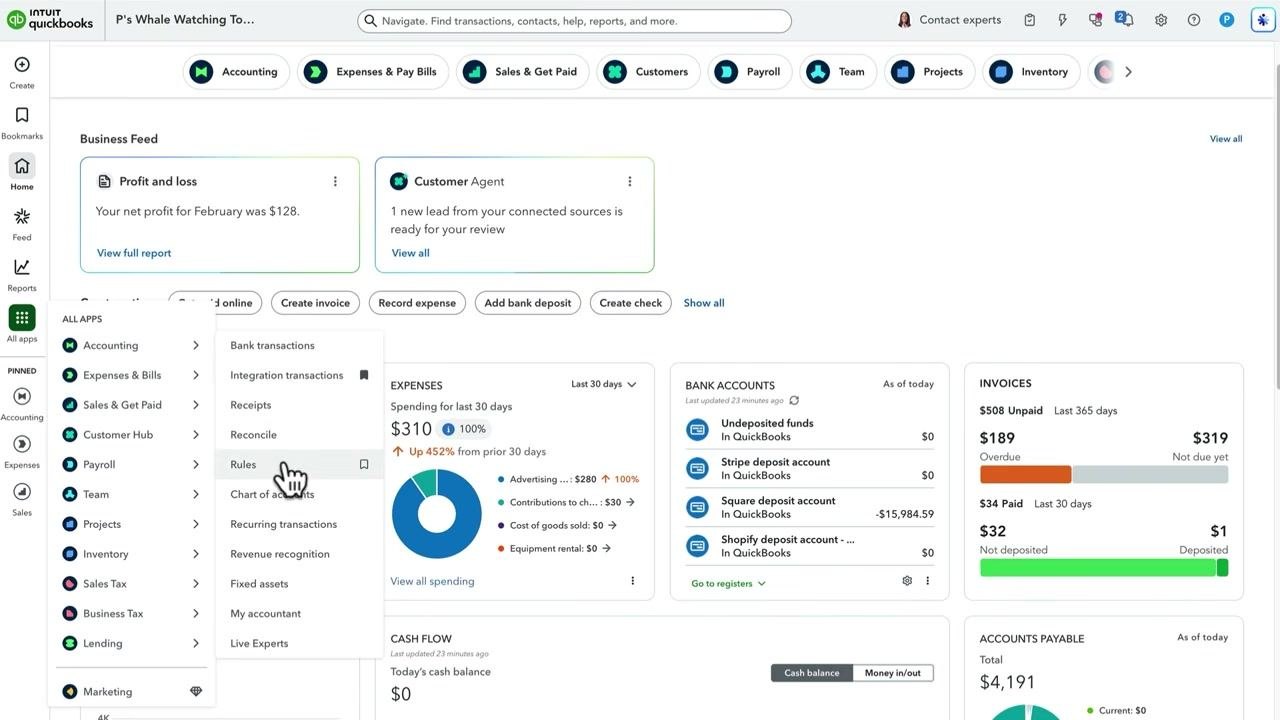Toggle the bookmark on Integration transactions
The width and height of the screenshot is (1280, 720).
pos(364,375)
